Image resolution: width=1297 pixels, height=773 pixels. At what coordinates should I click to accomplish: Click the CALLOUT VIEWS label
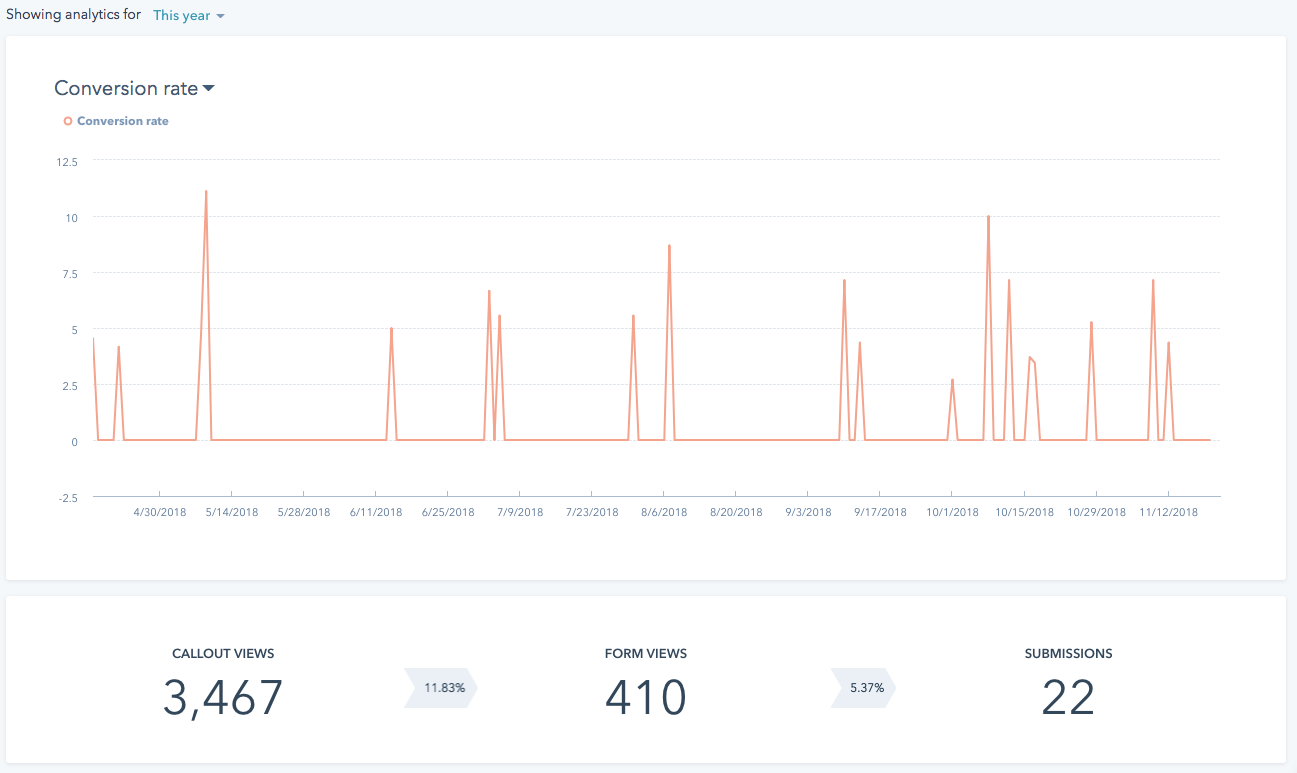point(223,654)
